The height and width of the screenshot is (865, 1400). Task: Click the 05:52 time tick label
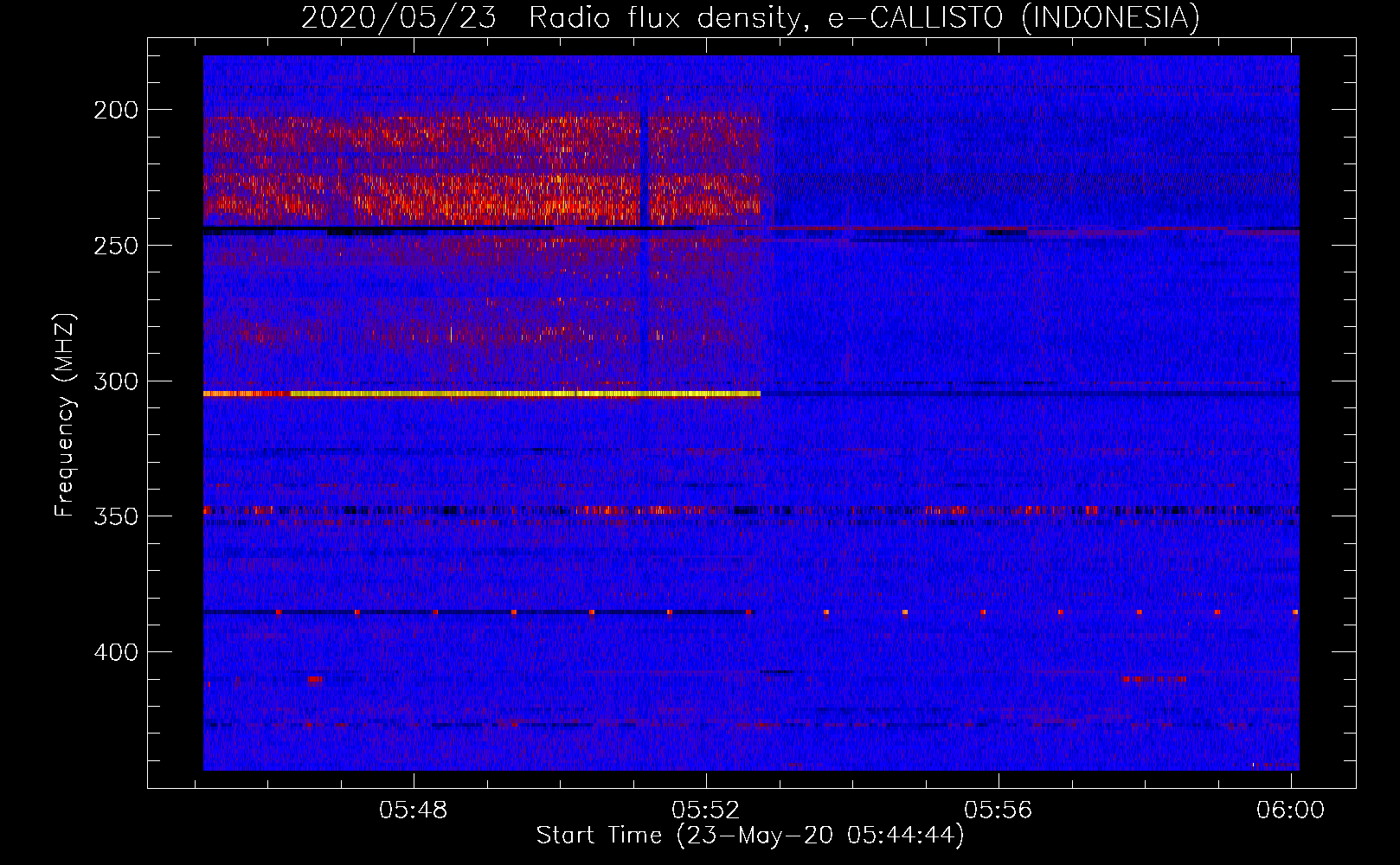tap(706, 811)
